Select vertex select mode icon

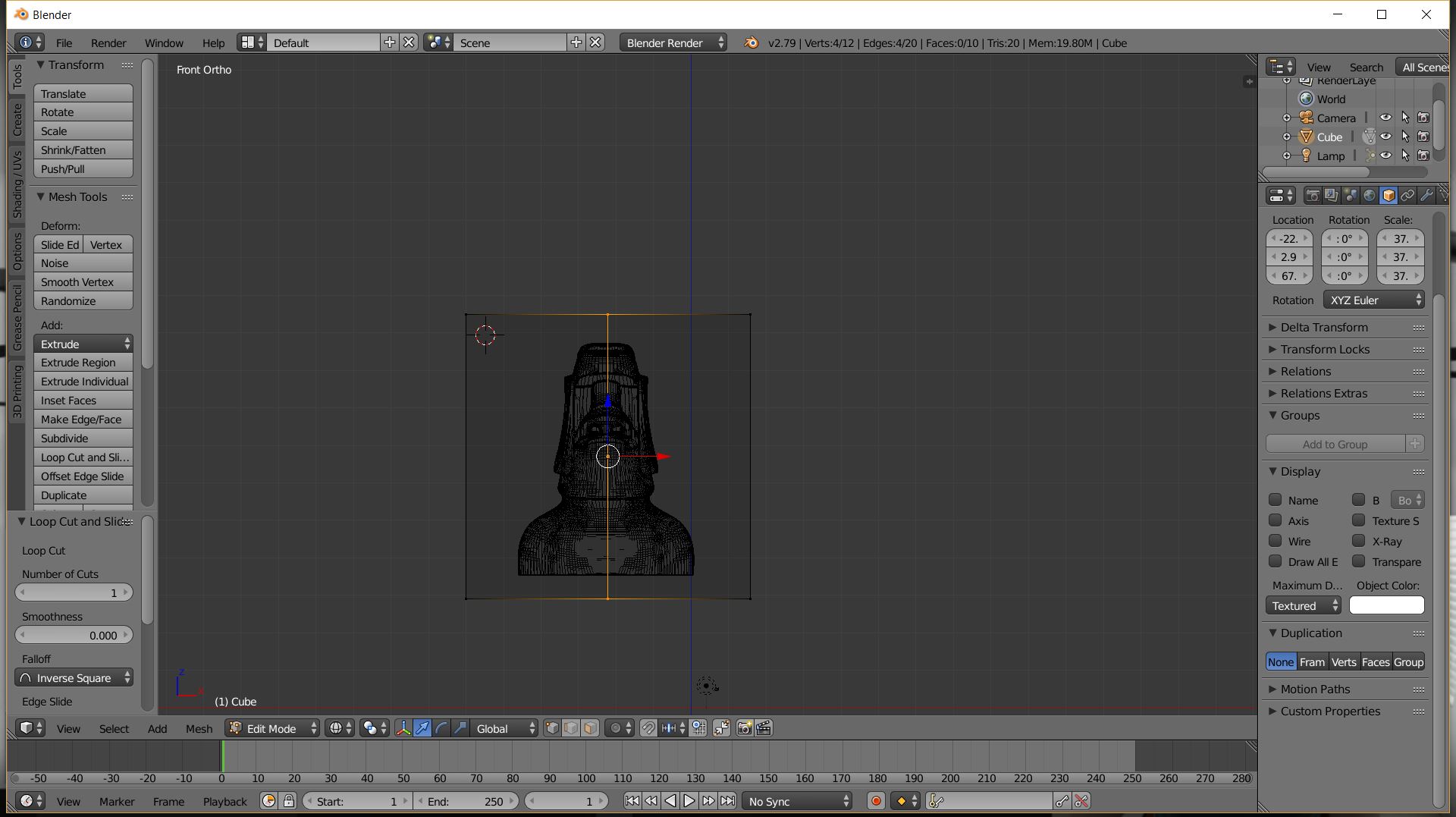click(x=552, y=728)
